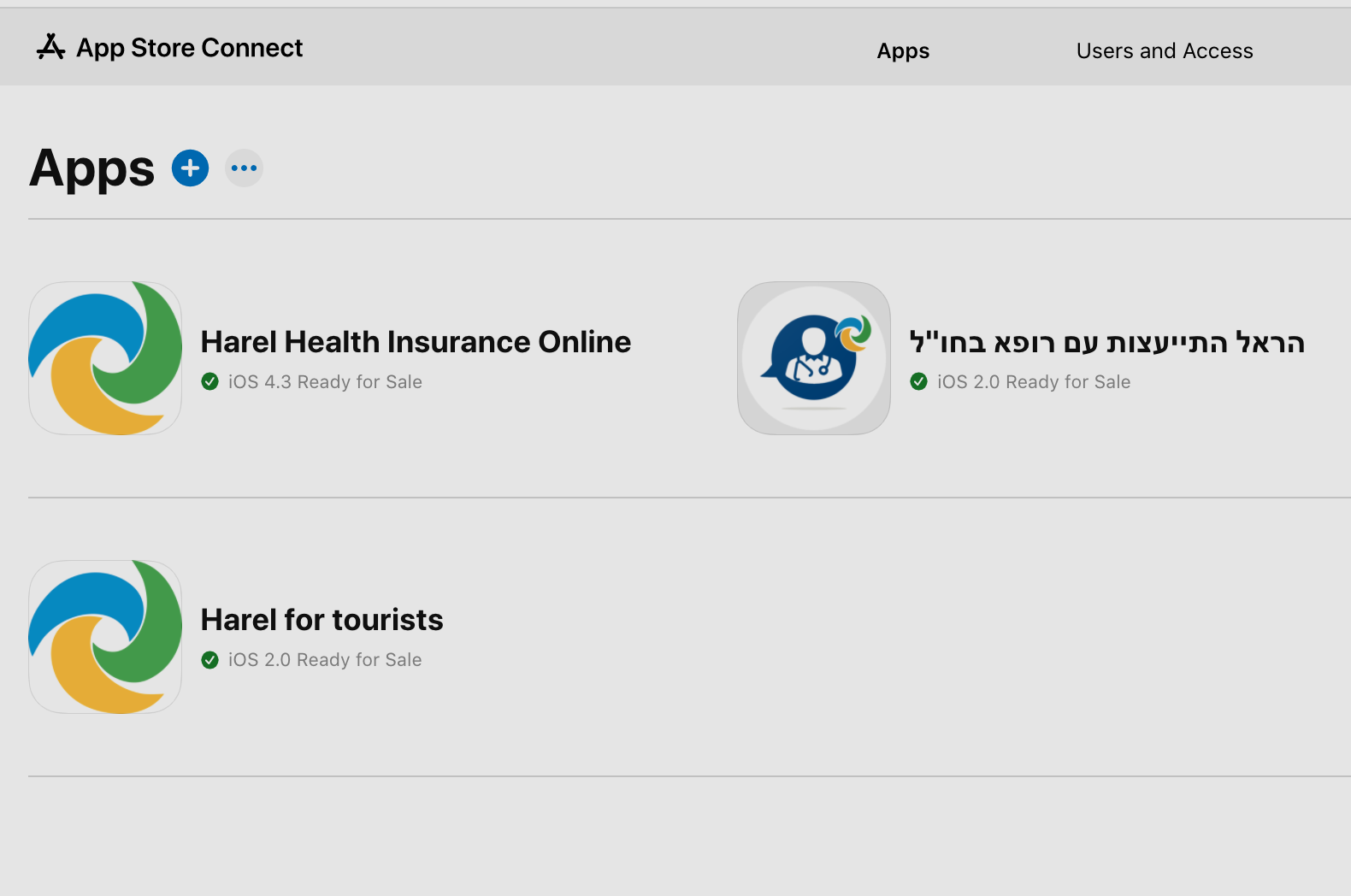
Task: Select Harel for tourists iOS 2.0 status
Action: pos(325,660)
